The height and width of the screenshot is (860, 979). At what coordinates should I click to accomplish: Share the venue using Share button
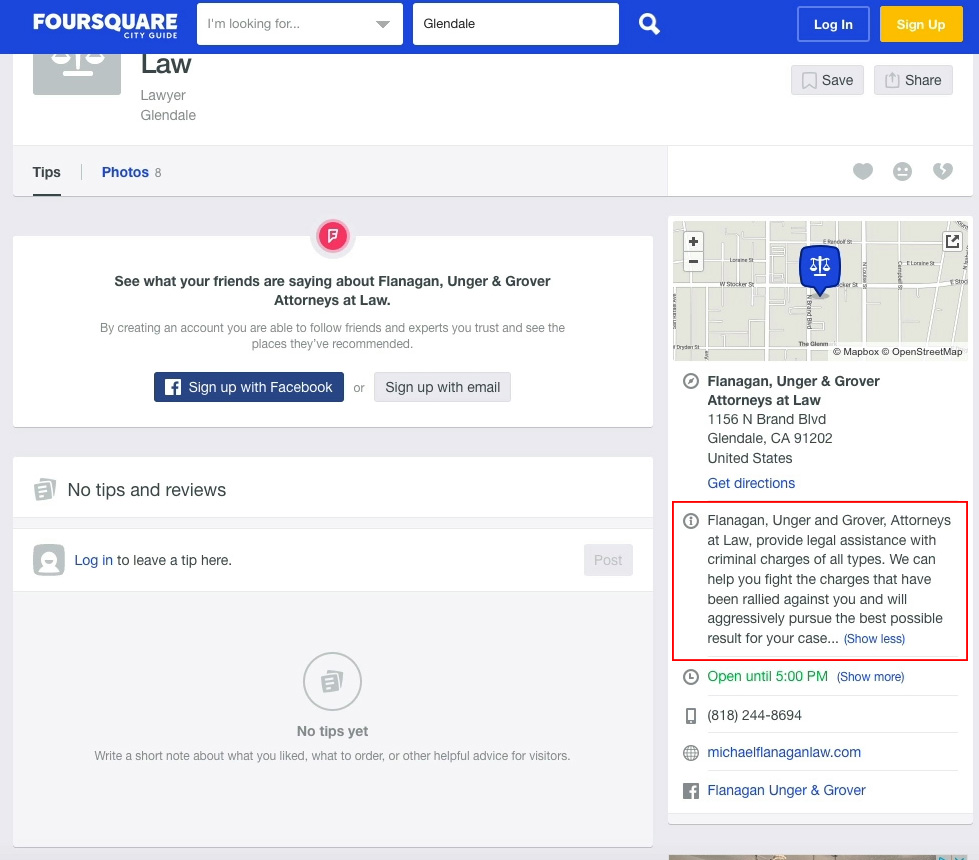913,80
